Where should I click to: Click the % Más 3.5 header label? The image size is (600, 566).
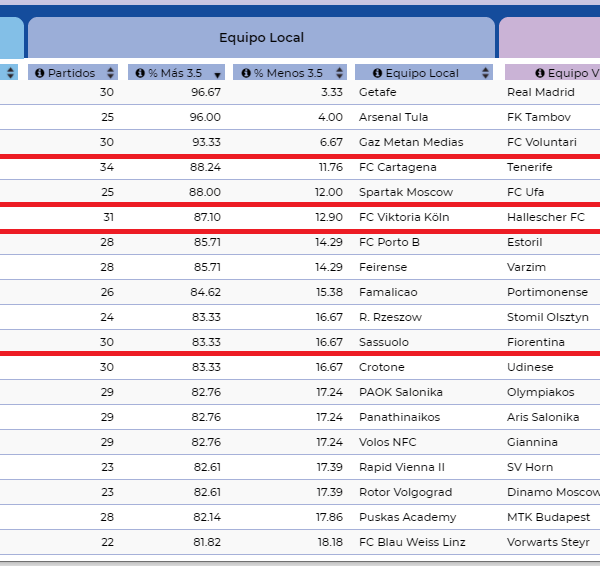tap(175, 73)
